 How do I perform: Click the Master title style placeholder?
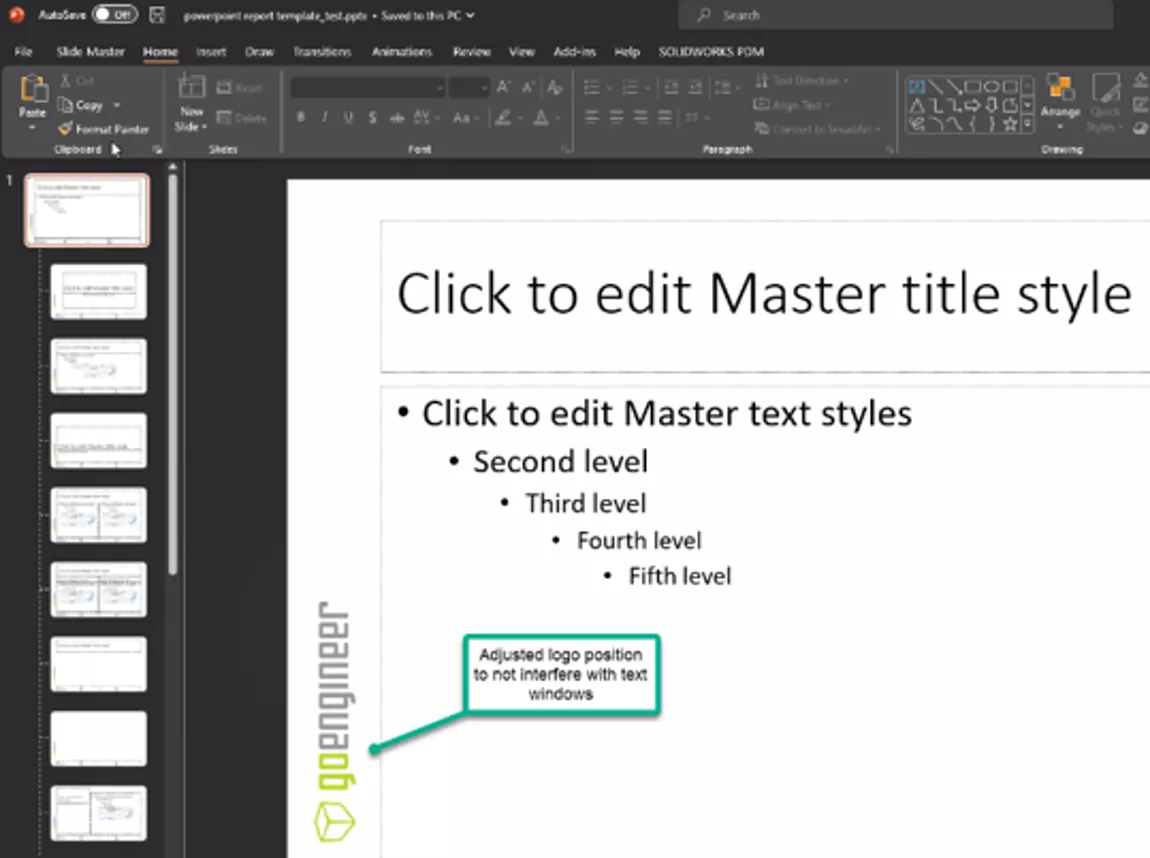coord(765,296)
